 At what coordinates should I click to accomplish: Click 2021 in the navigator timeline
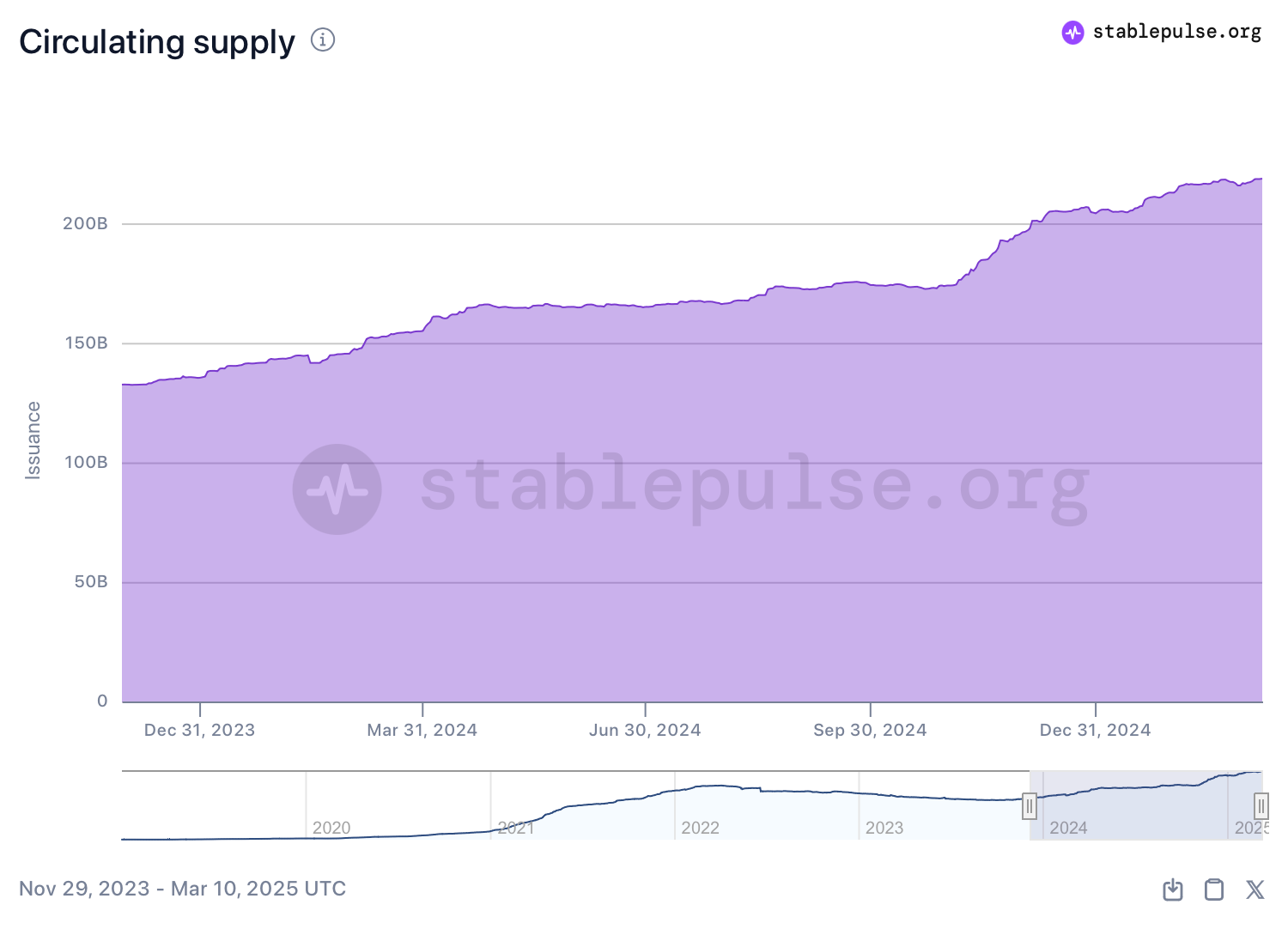516,828
